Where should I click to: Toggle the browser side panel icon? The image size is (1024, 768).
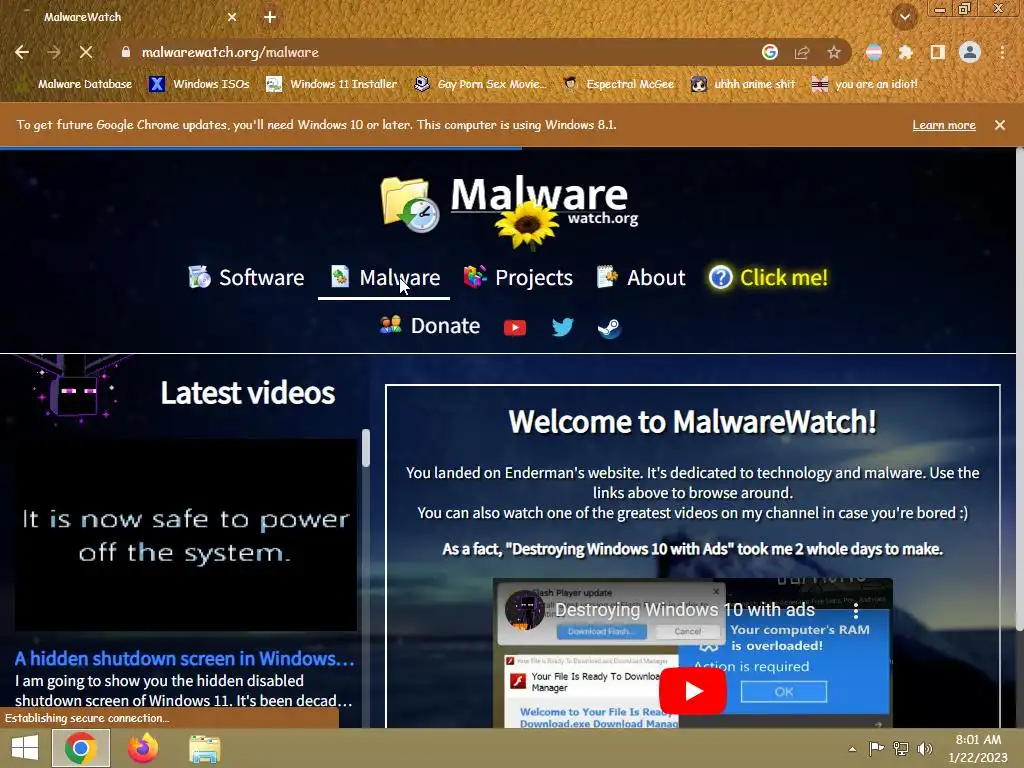point(938,52)
